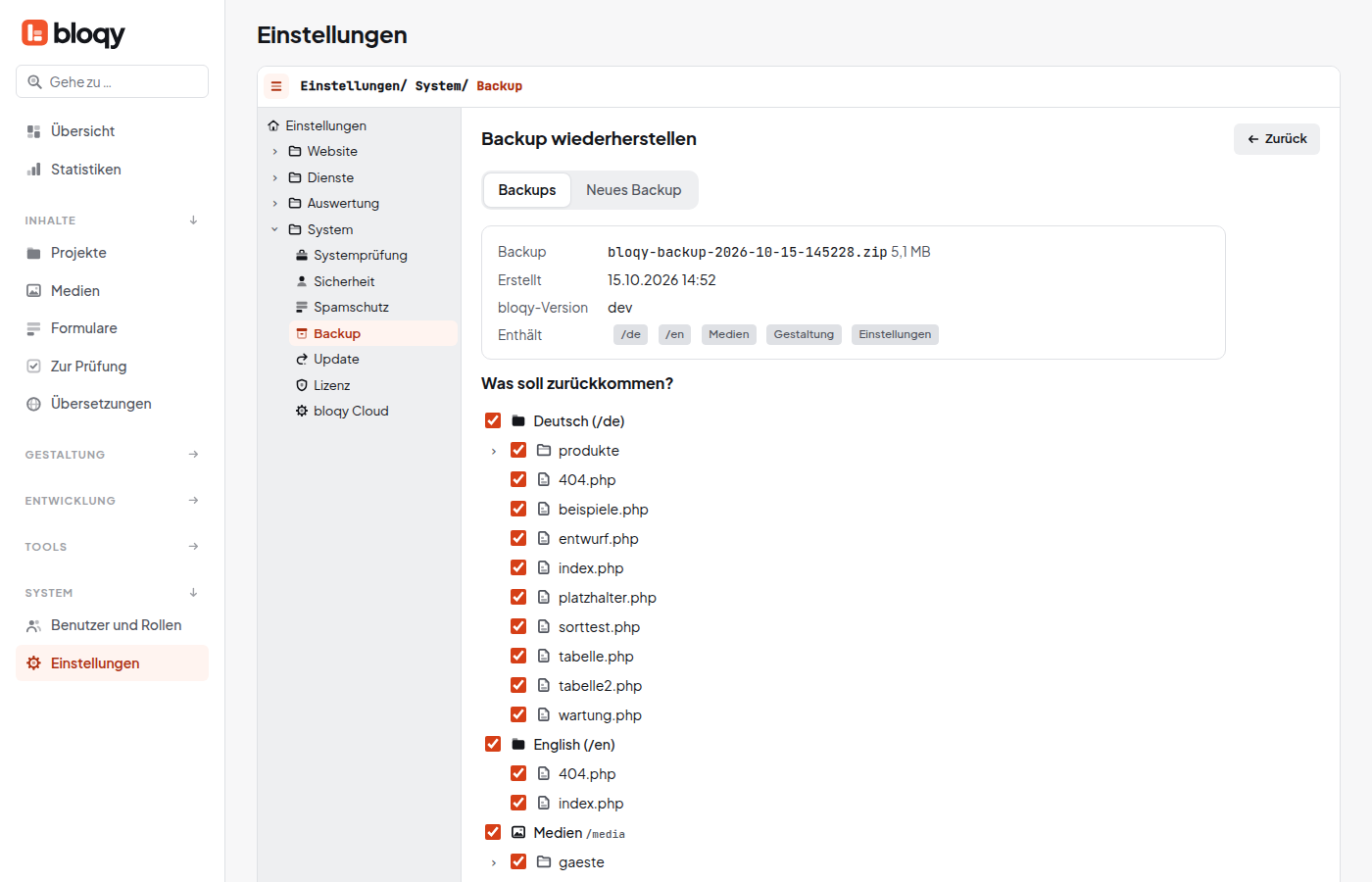
Task: Select Sicherheit person icon in settings tree
Action: pos(302,281)
